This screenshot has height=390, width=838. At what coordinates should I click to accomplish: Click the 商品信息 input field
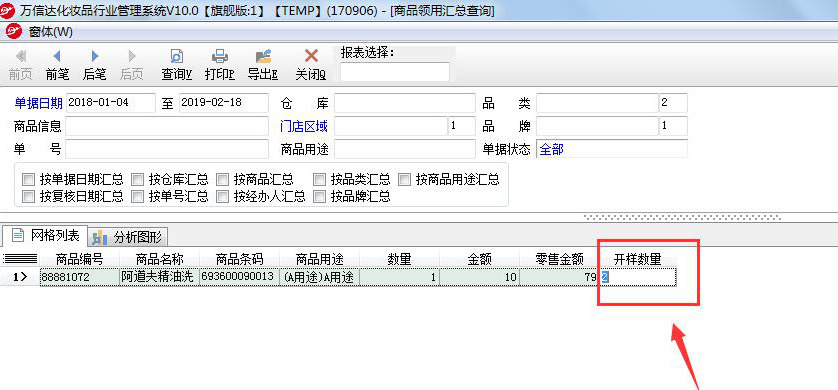click(167, 126)
